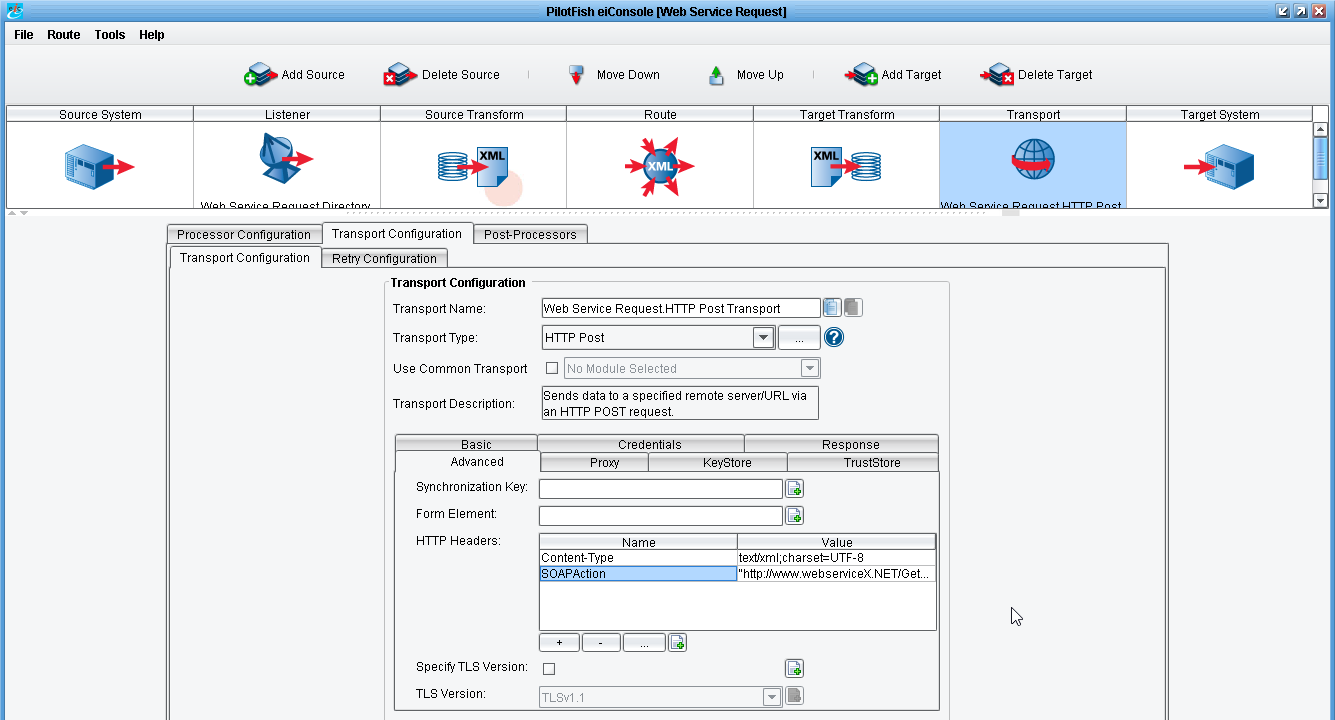Click the PilotFish application icon in title bar

pyautogui.click(x=14, y=11)
